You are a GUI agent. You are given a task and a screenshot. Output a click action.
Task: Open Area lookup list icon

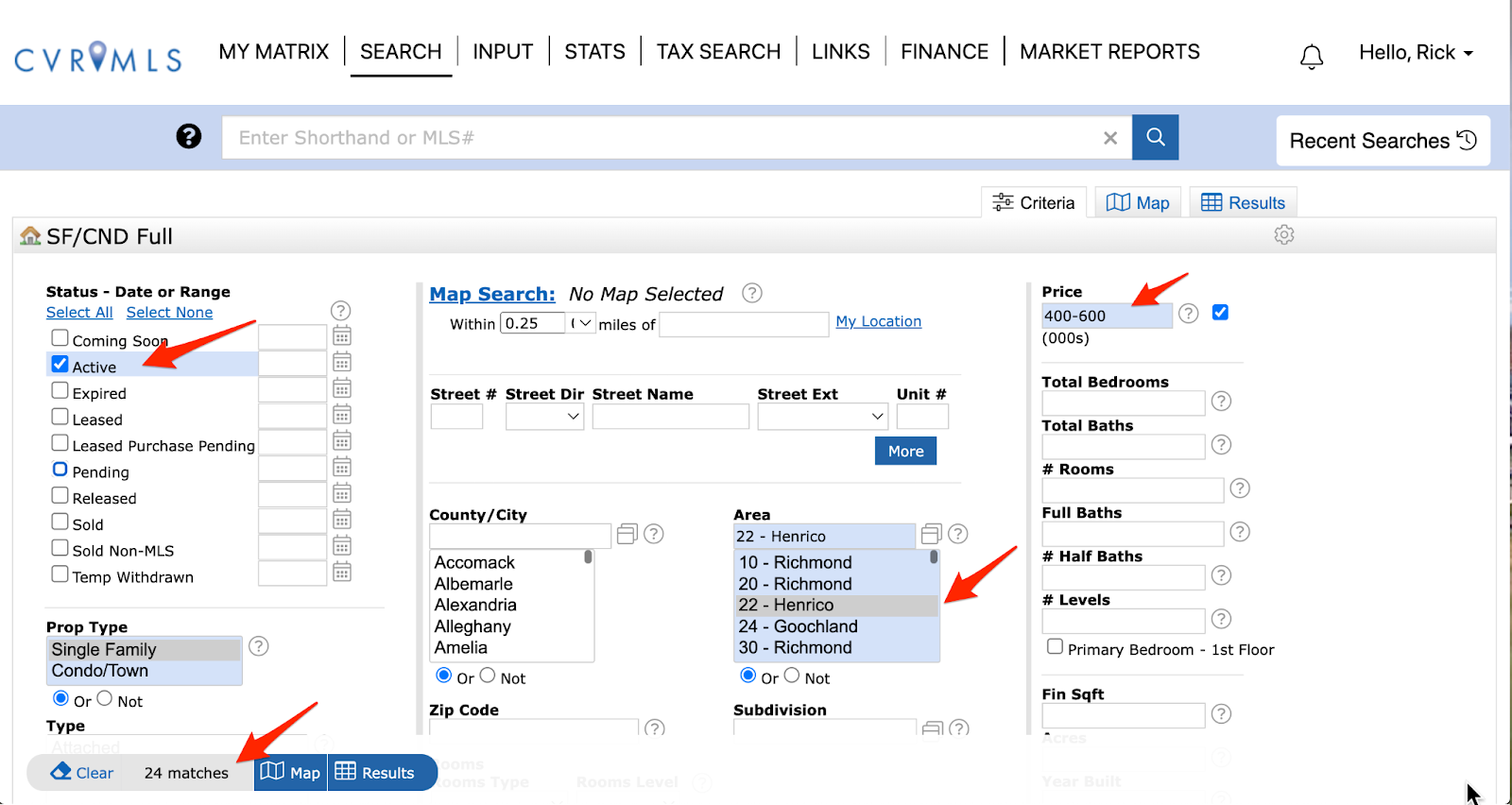[932, 535]
